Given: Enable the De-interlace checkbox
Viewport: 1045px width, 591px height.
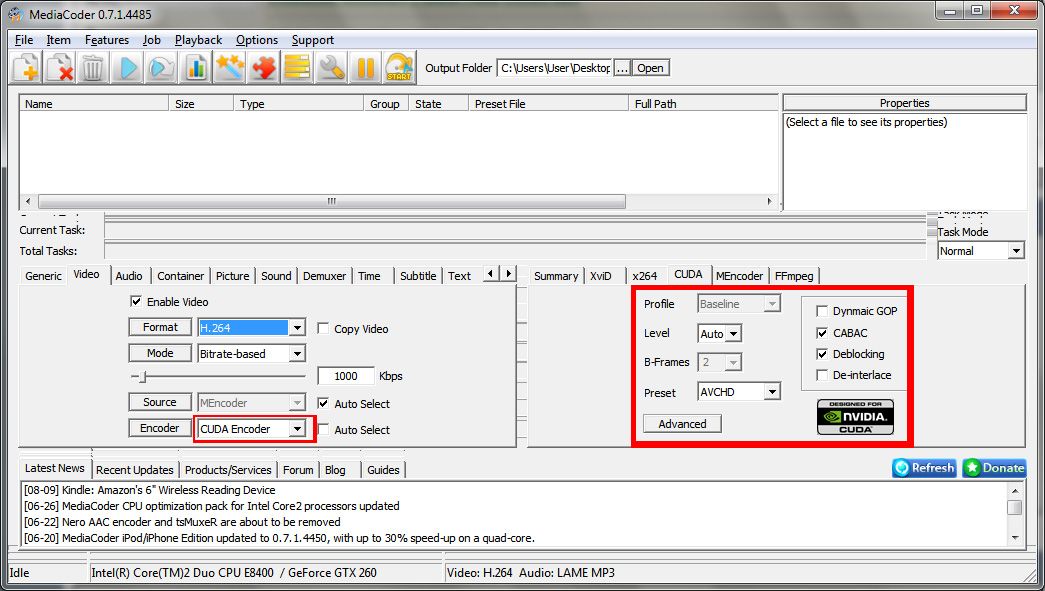Looking at the screenshot, I should tap(822, 375).
